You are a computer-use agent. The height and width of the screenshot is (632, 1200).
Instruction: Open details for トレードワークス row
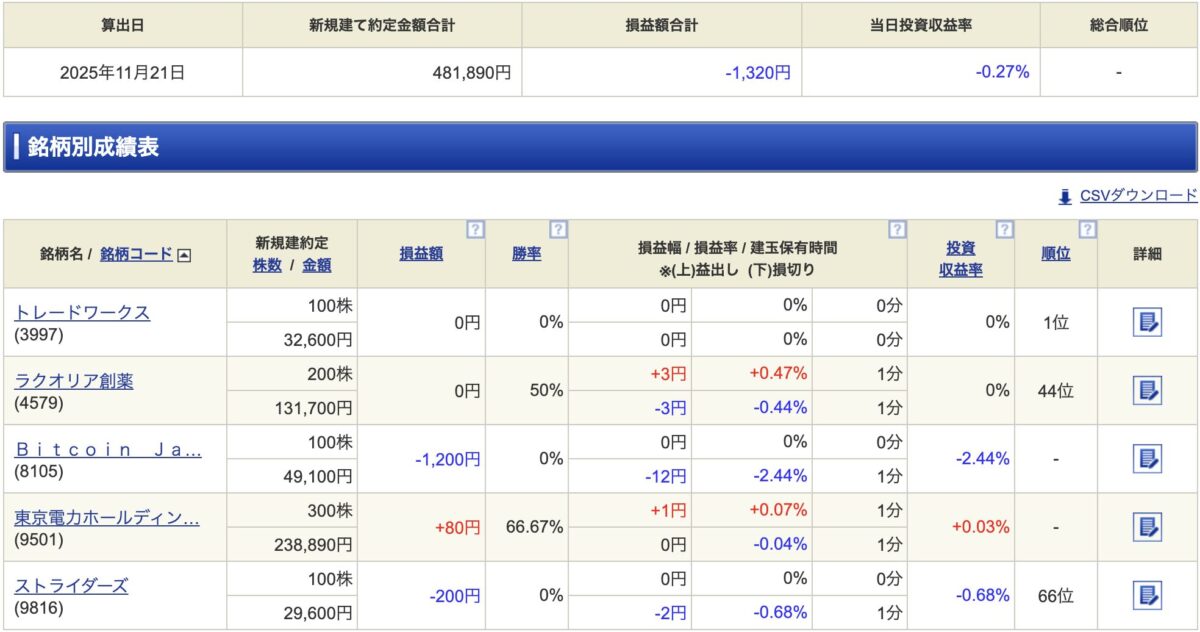click(1147, 322)
